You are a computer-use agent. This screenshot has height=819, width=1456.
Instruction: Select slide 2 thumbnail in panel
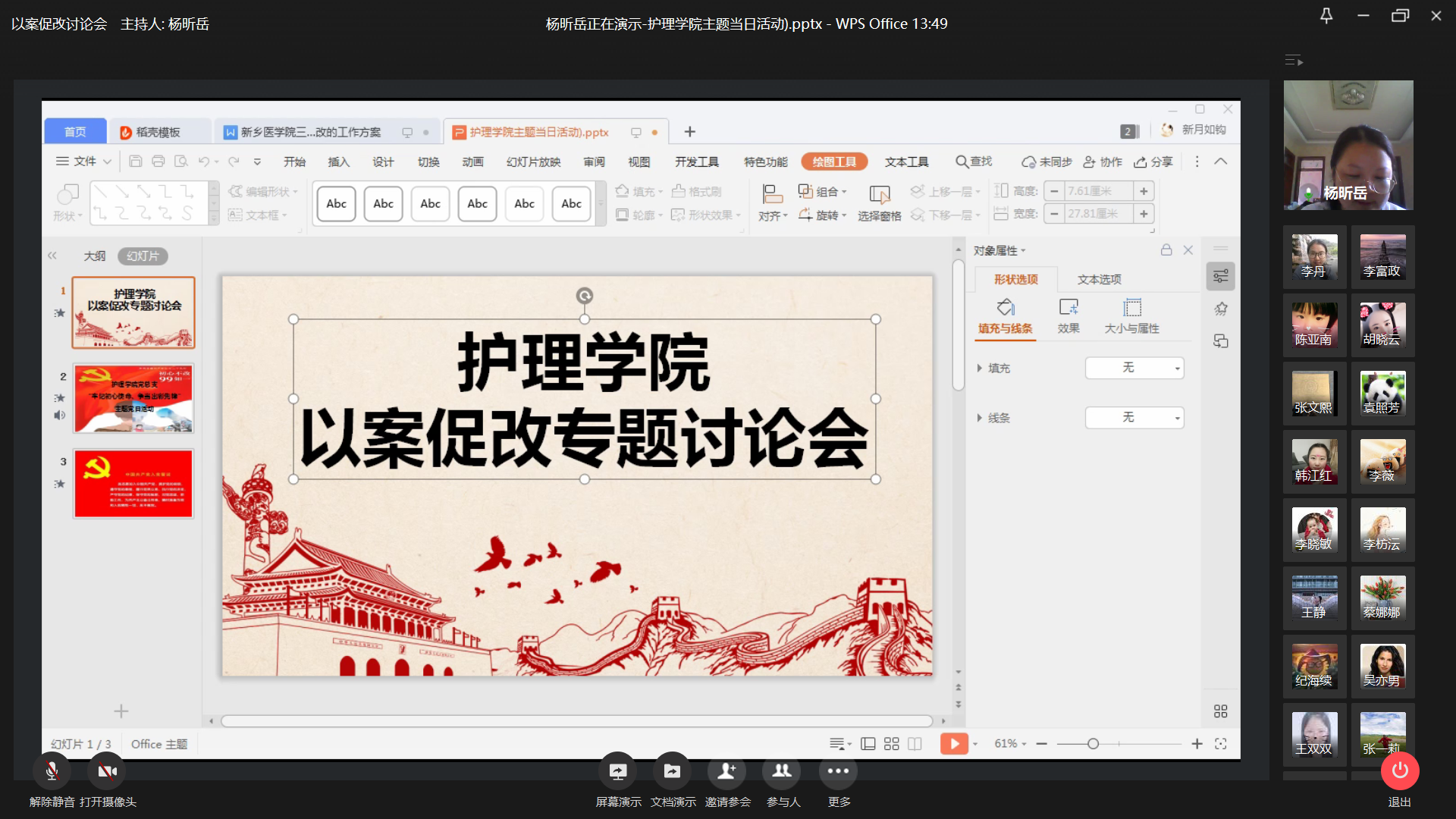click(133, 399)
